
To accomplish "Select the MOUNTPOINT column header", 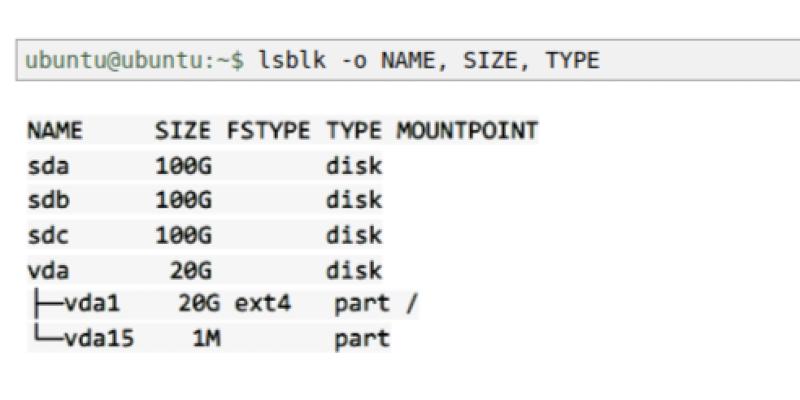I will (467, 131).
